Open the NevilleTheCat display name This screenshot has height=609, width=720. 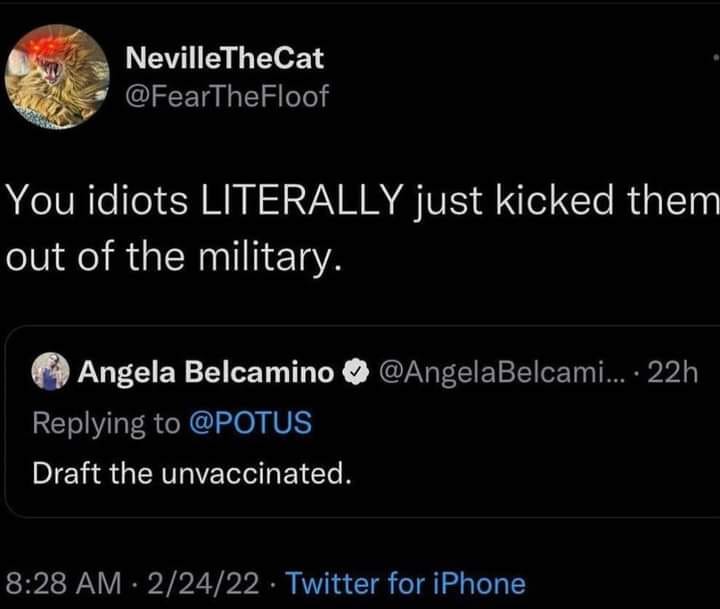[x=225, y=59]
